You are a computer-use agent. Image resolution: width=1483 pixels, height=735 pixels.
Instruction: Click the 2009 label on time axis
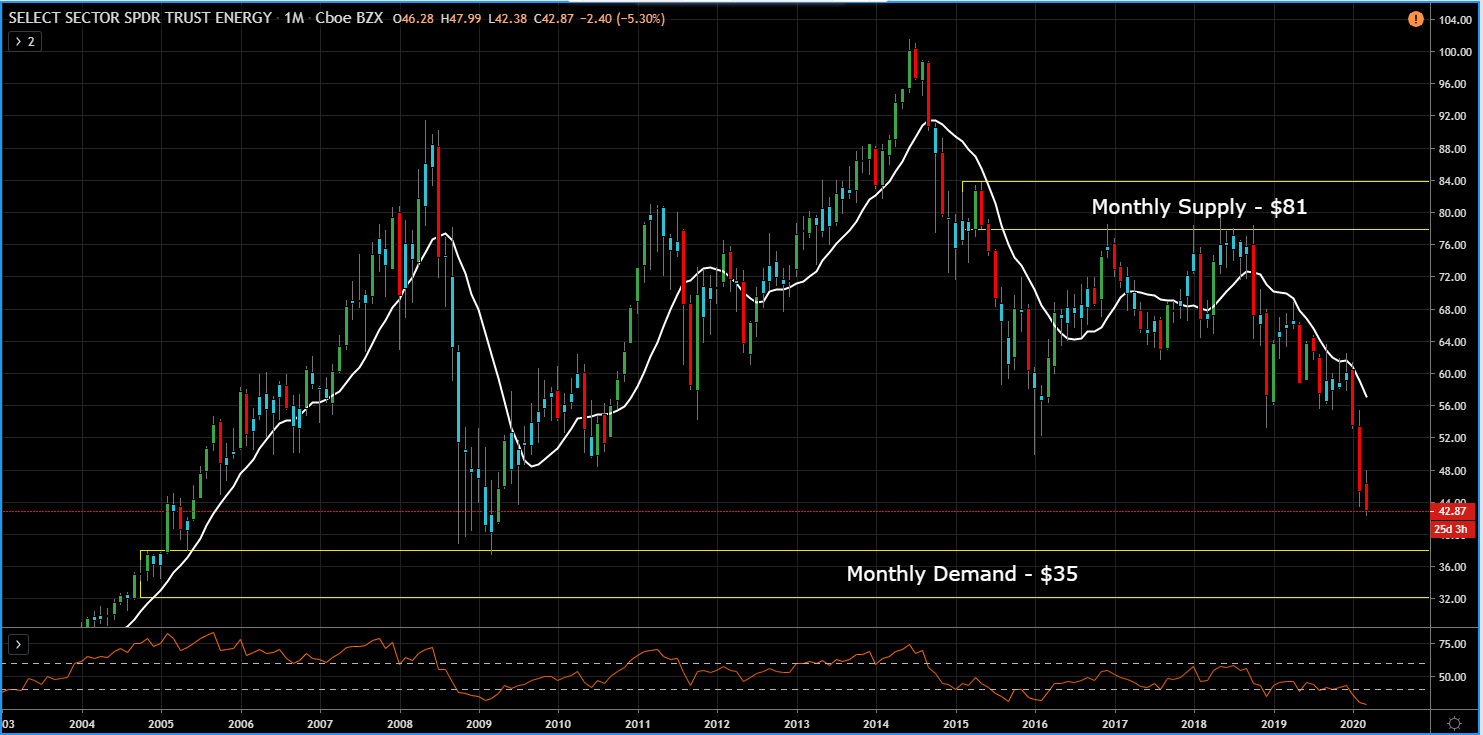tap(479, 723)
